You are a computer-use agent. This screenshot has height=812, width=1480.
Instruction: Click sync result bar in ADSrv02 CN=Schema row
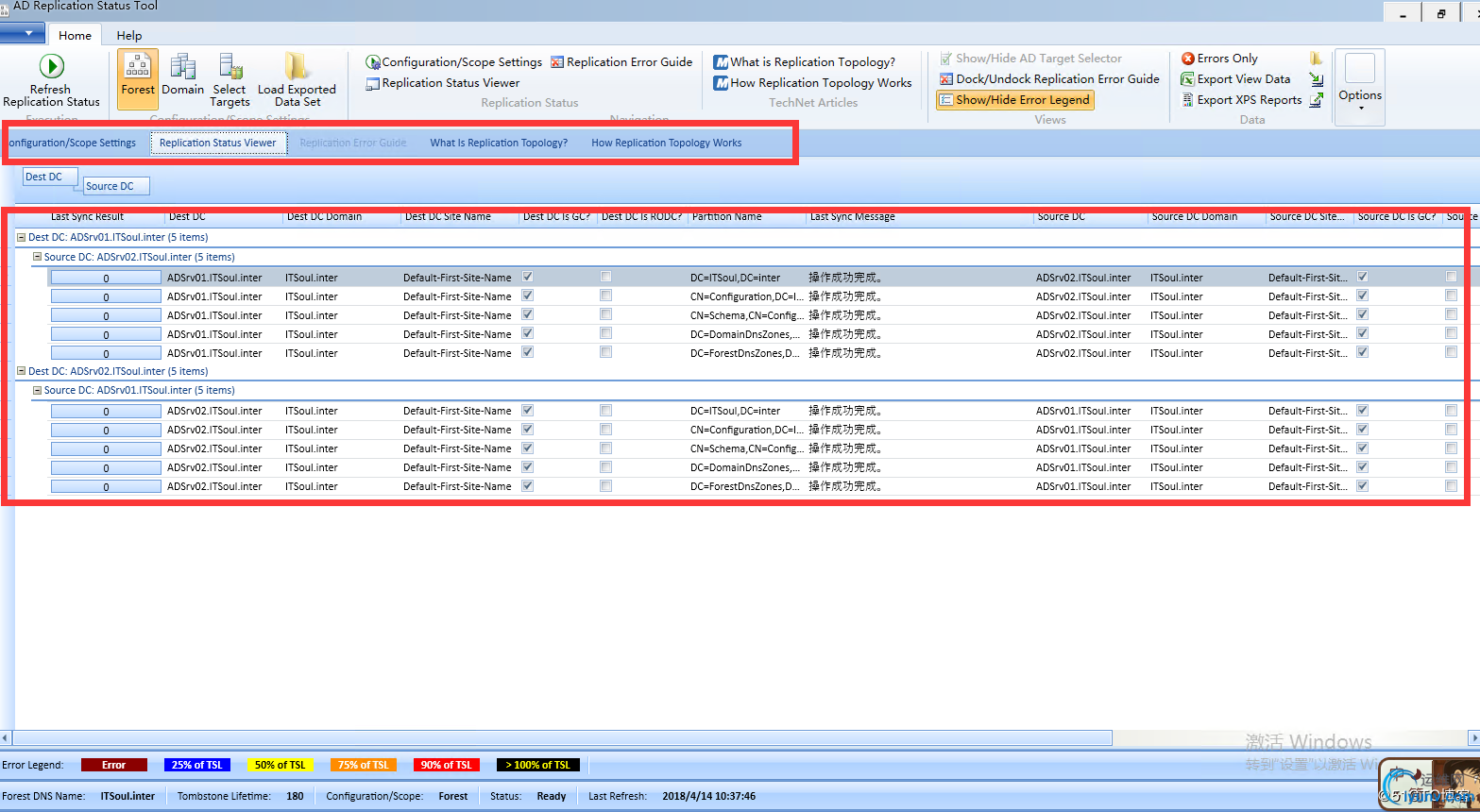tap(106, 448)
